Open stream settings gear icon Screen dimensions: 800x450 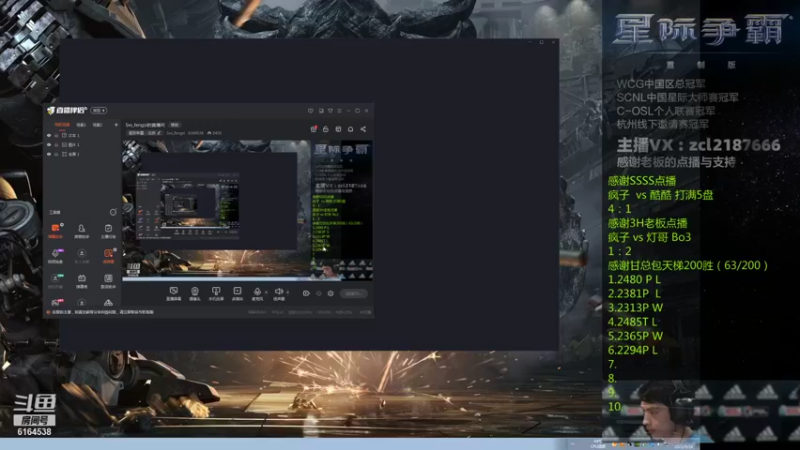[331, 293]
